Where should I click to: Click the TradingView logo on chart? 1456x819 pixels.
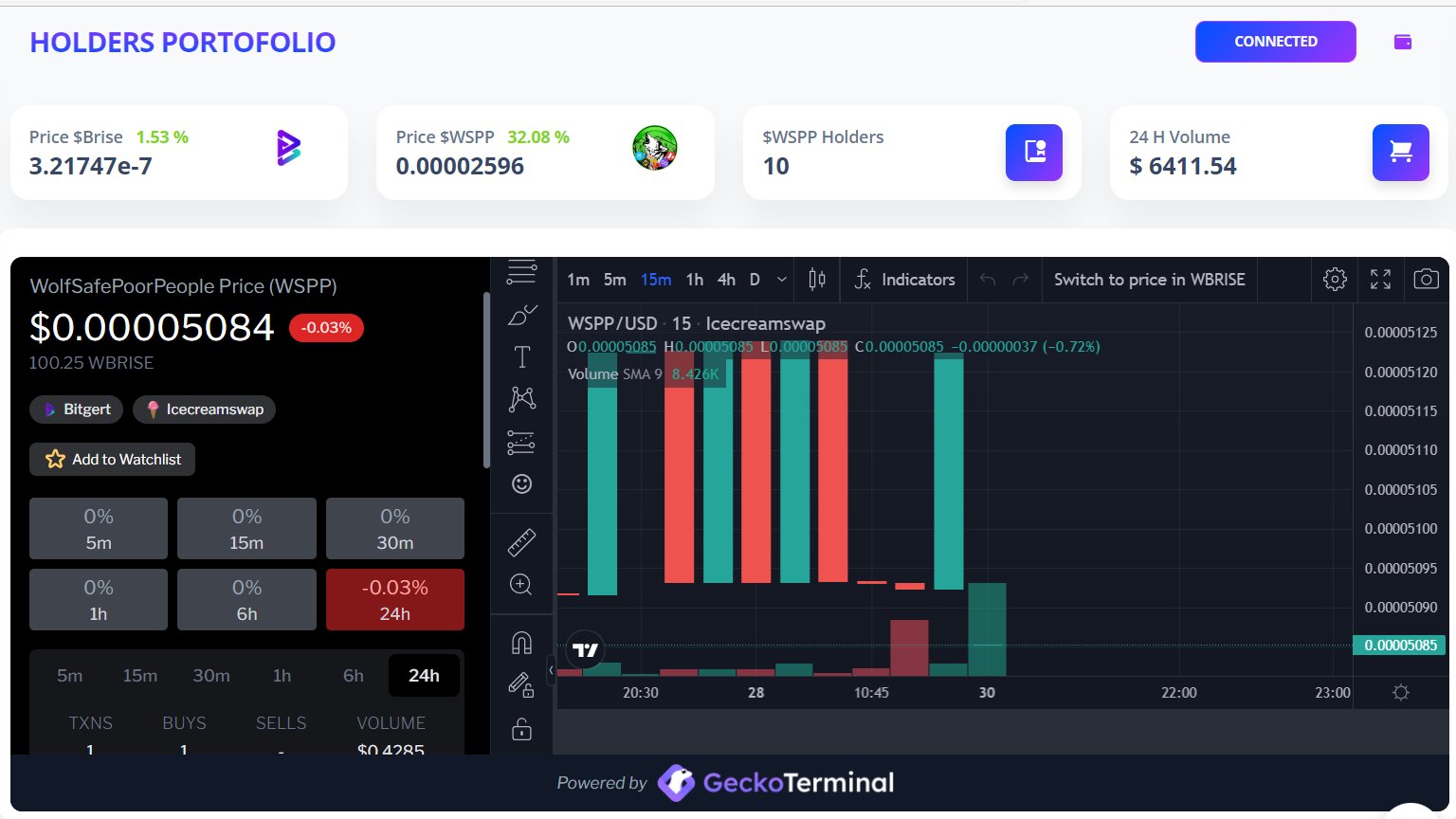[586, 650]
